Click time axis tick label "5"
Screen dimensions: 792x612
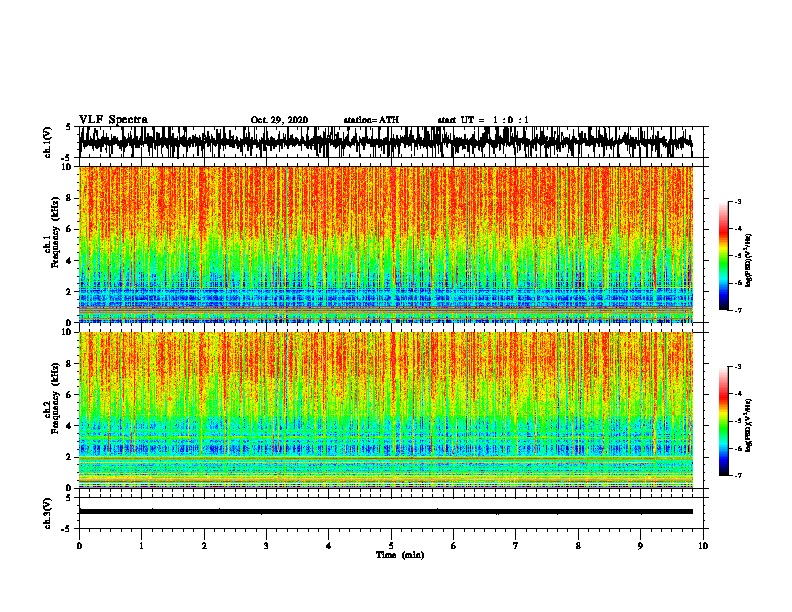point(391,546)
